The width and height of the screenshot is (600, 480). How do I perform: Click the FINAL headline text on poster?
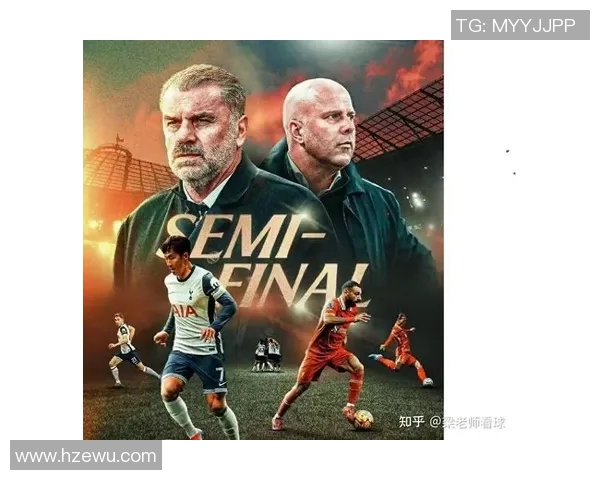295,285
